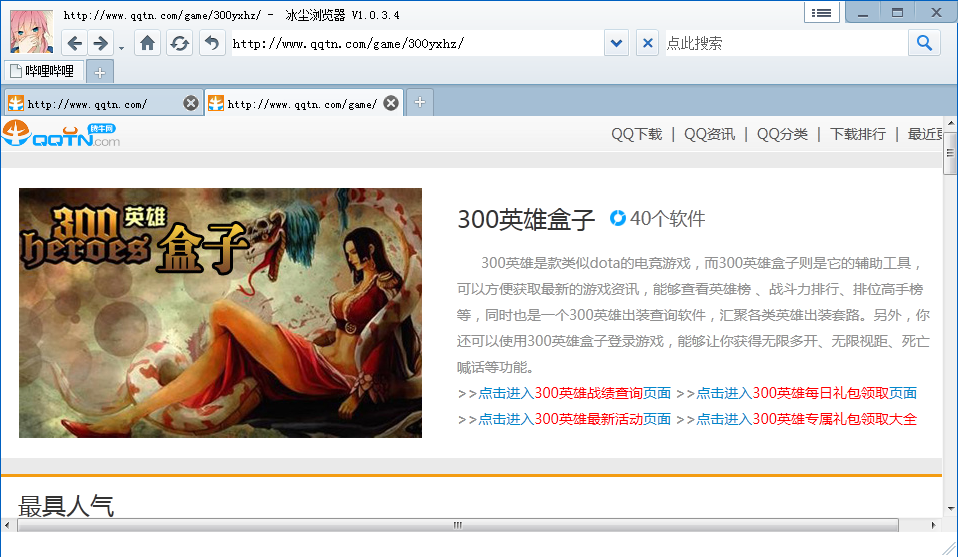Click the blue icon beside 40个软件
The width and height of the screenshot is (958, 557).
[x=618, y=218]
